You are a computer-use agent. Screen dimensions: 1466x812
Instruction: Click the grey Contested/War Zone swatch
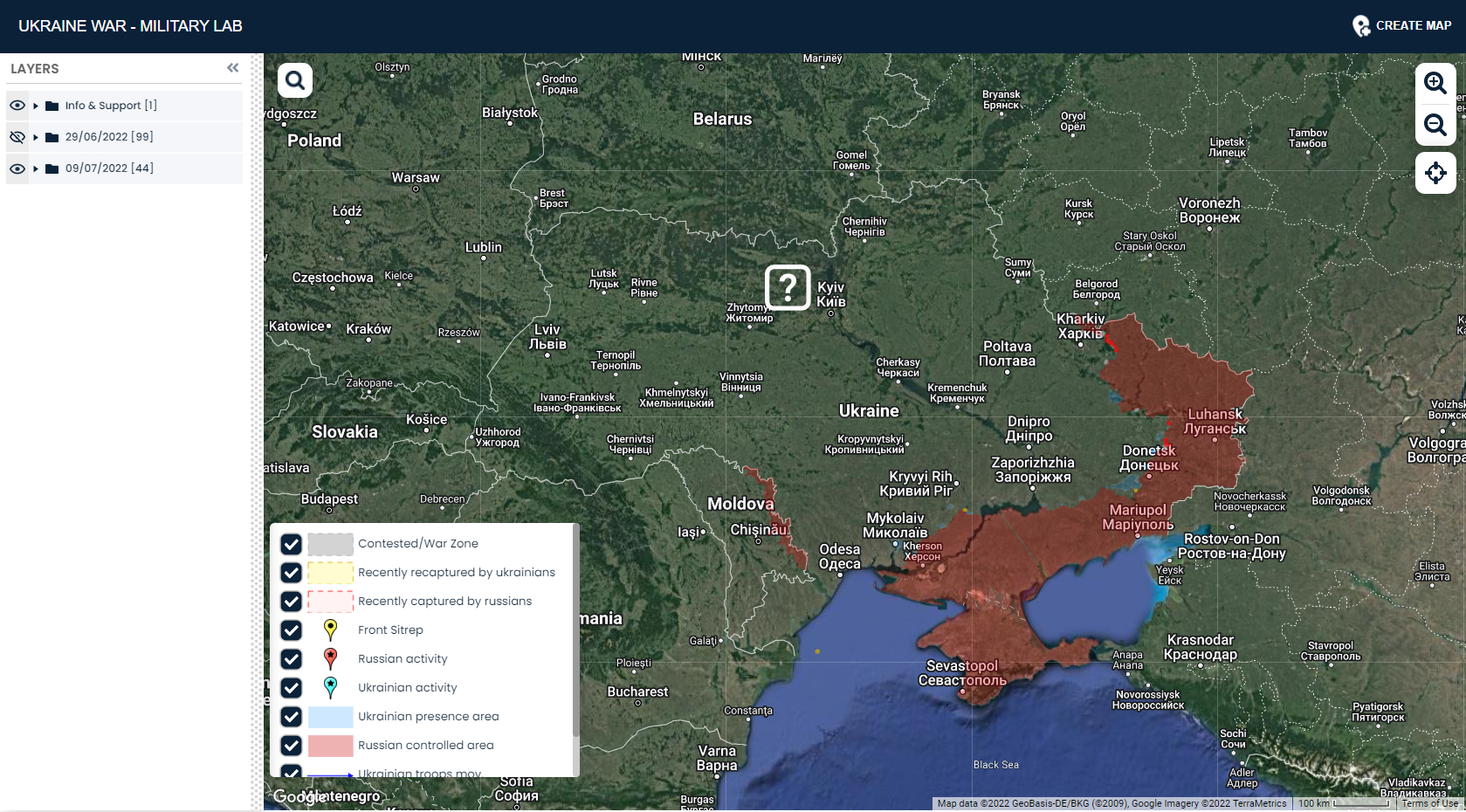click(330, 544)
